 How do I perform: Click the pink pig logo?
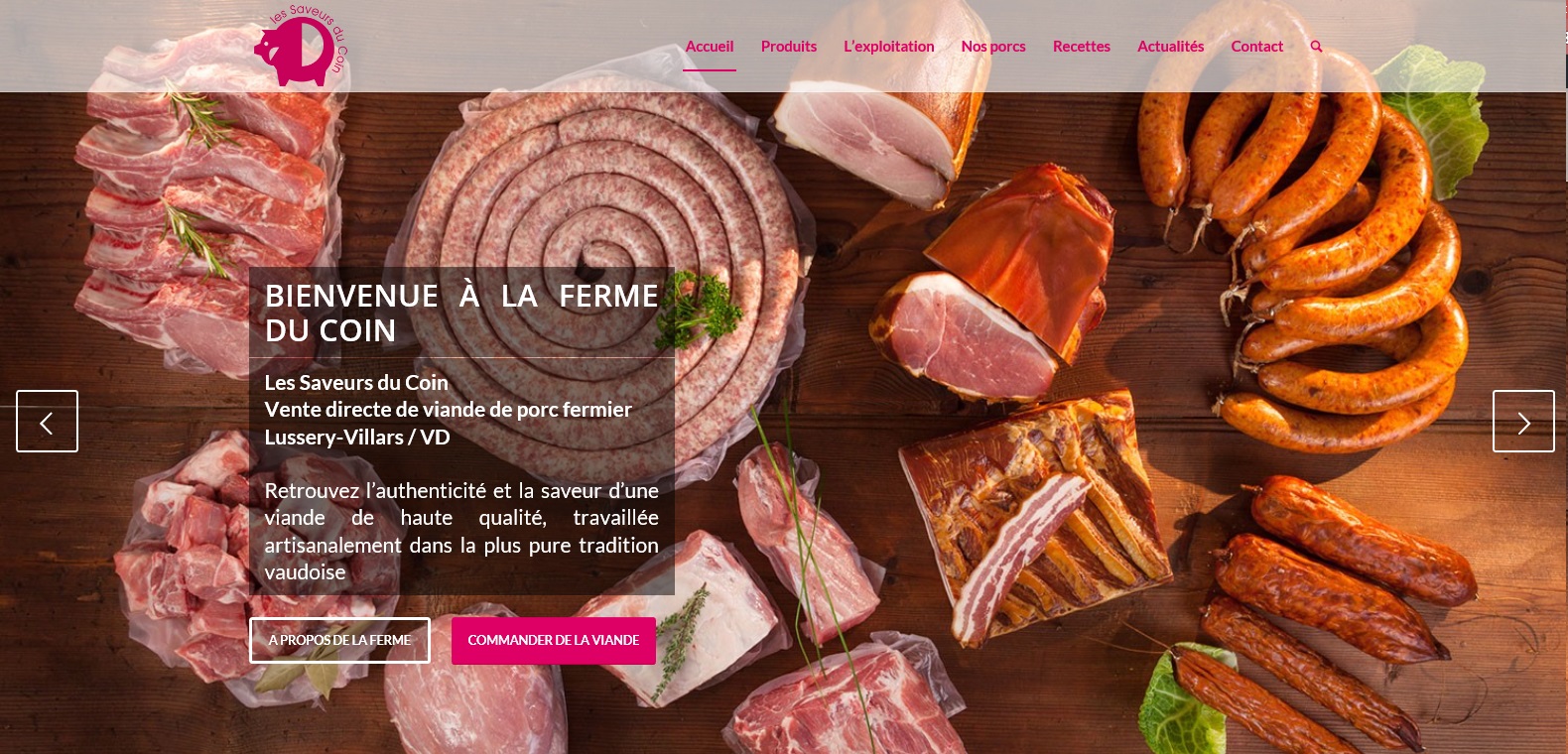point(302,46)
